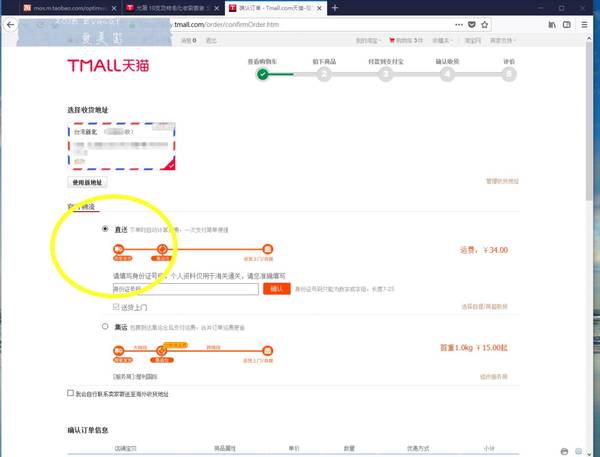The image size is (600, 457).
Task: Click the pickup point link beside 送货上门
Action: pos(484,306)
